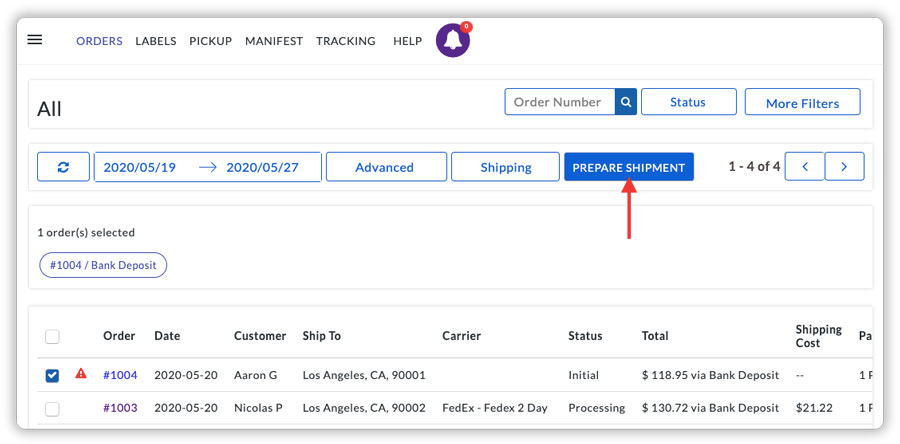900x444 pixels.
Task: Open the Advanced options dropdown
Action: point(385,167)
